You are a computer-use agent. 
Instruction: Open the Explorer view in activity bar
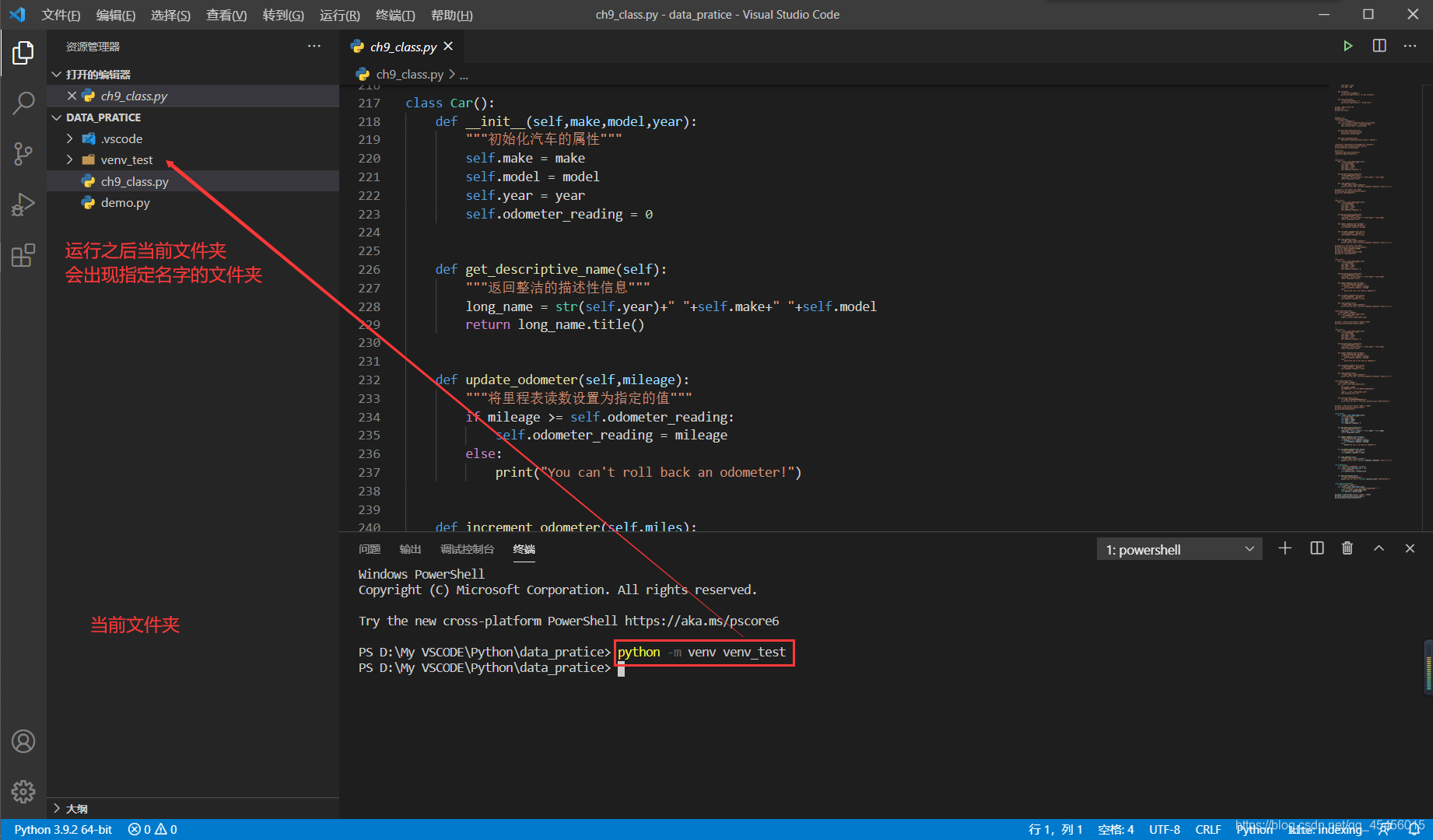[23, 53]
